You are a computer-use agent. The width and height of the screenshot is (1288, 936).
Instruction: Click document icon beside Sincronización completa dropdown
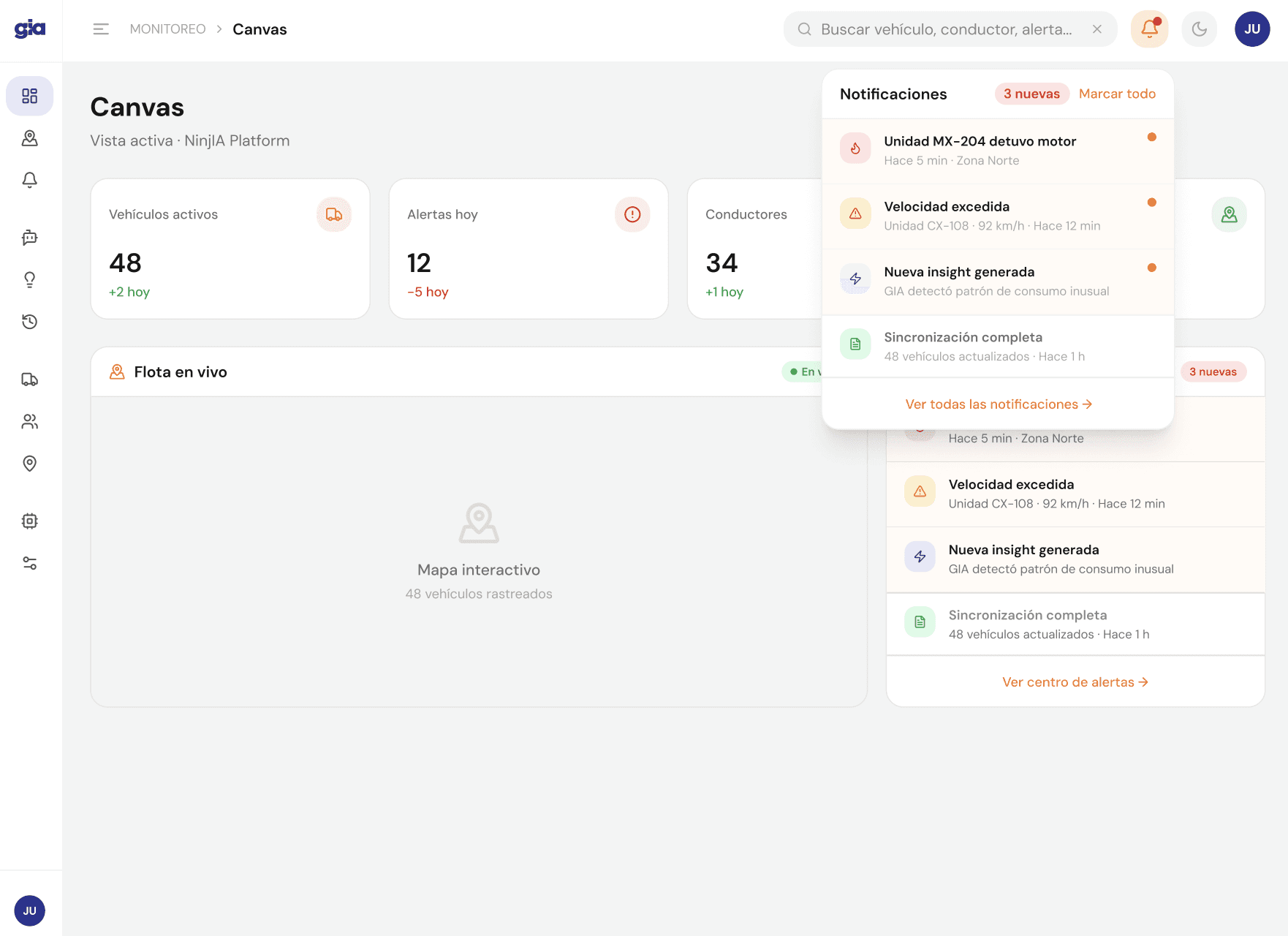tap(855, 344)
